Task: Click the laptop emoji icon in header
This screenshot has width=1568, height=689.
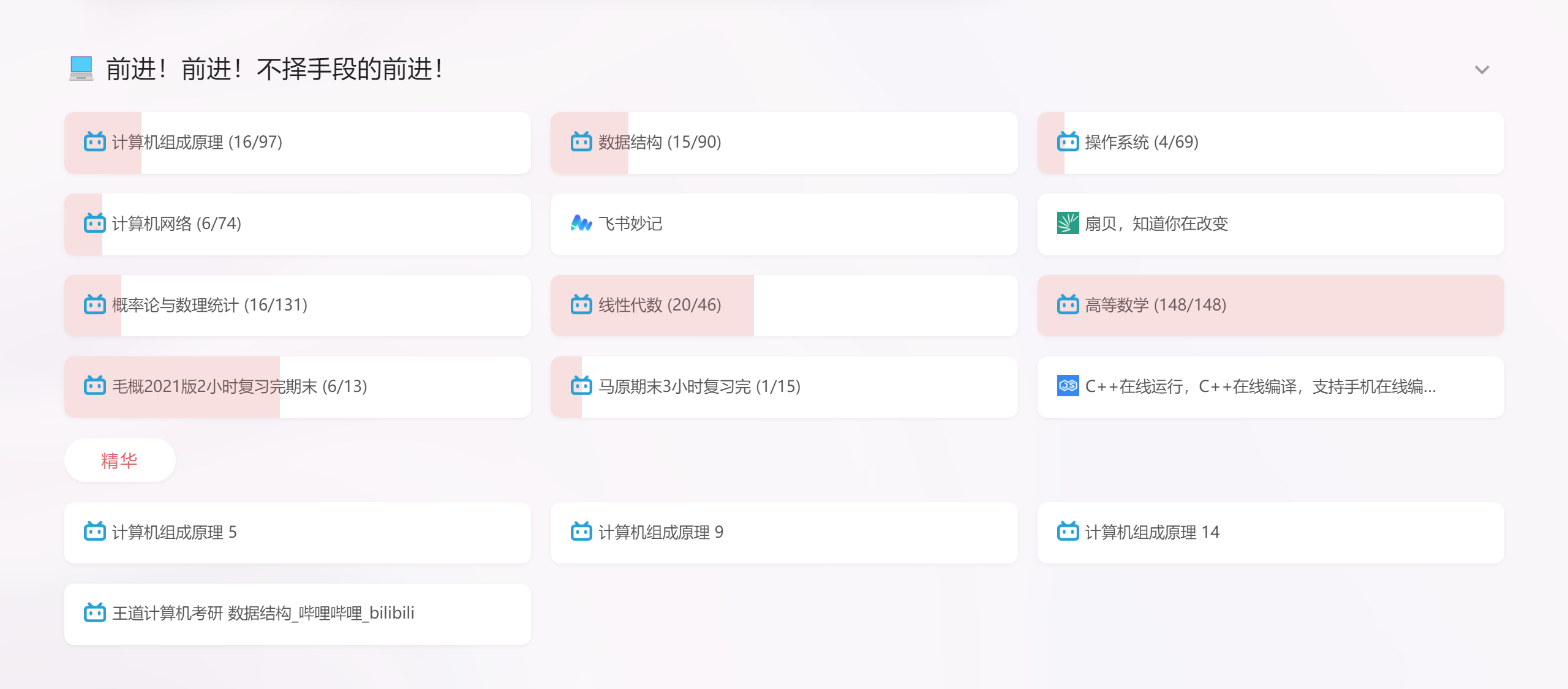Action: point(81,69)
